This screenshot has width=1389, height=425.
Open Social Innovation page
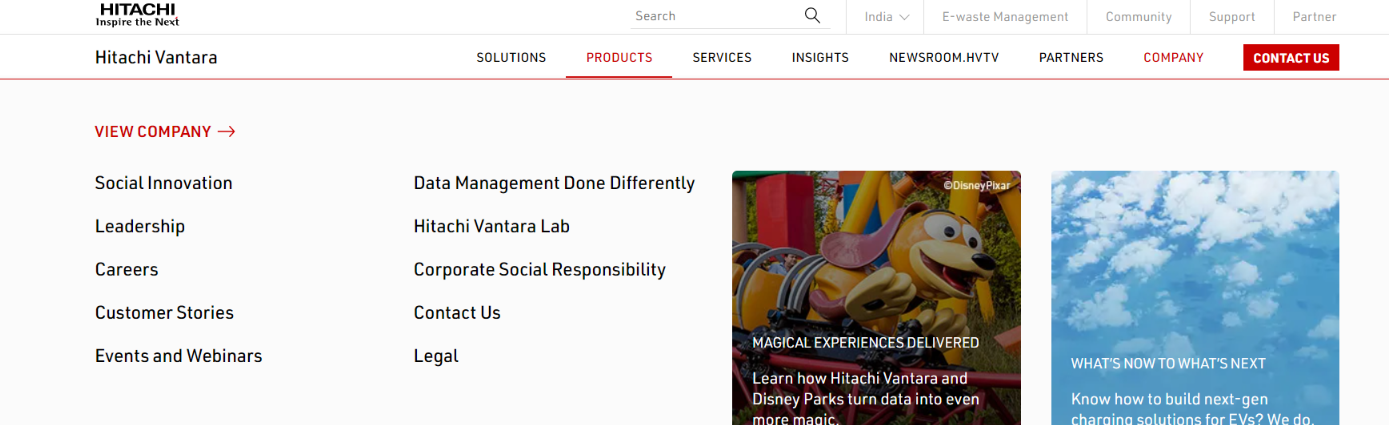tap(164, 183)
